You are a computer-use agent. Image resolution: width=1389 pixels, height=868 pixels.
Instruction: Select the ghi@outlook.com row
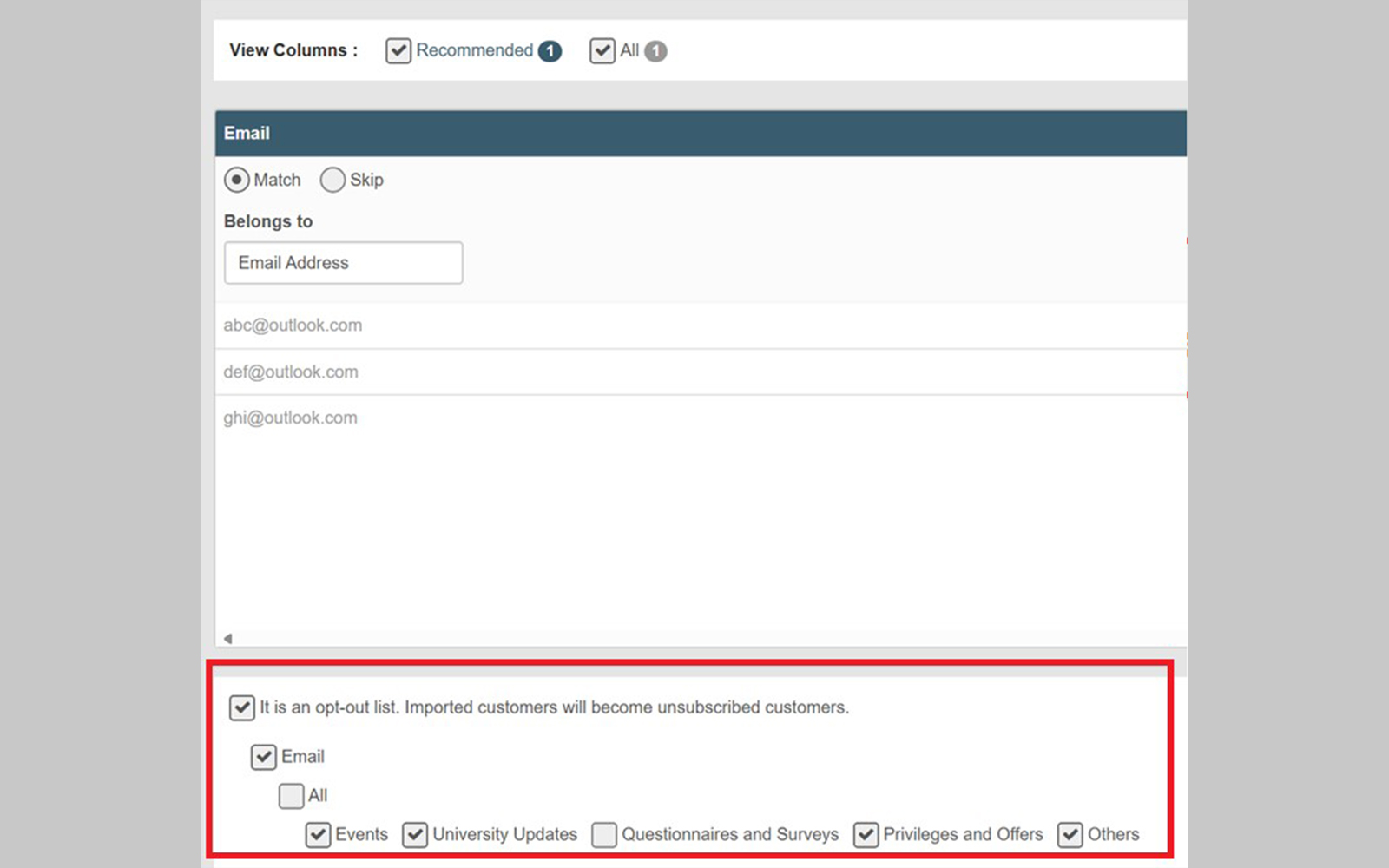pos(290,418)
